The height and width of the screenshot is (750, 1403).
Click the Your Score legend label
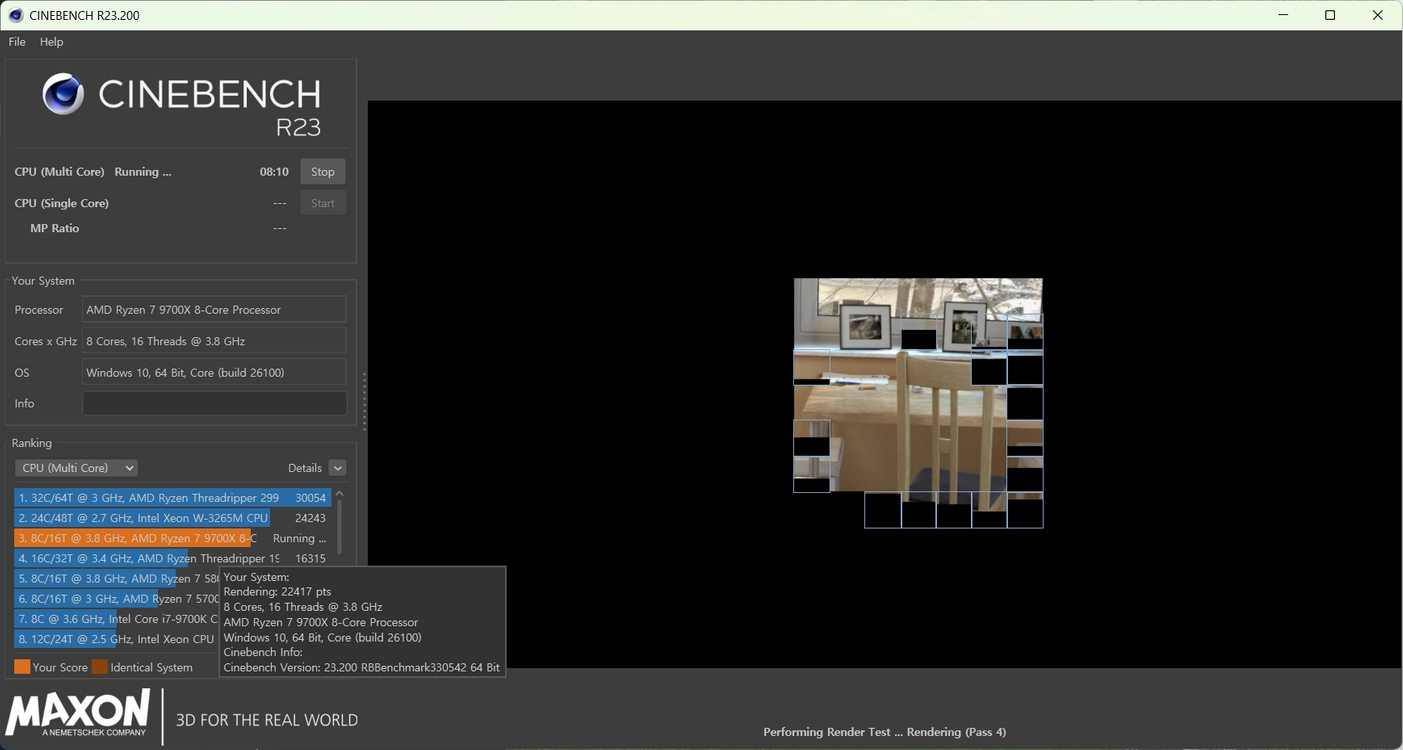[x=60, y=667]
